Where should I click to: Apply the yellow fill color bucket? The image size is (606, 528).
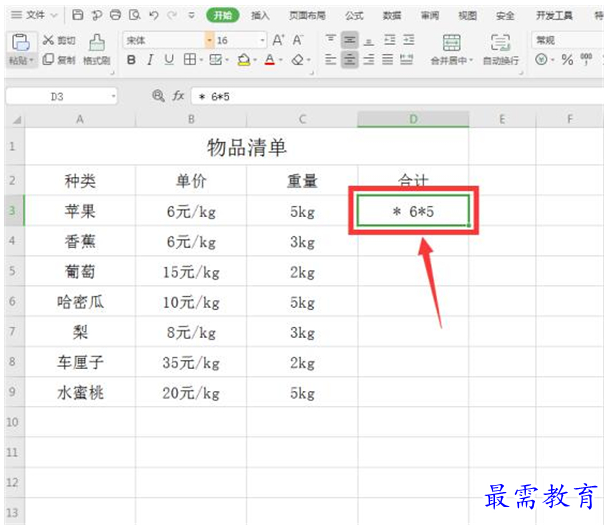click(x=244, y=60)
